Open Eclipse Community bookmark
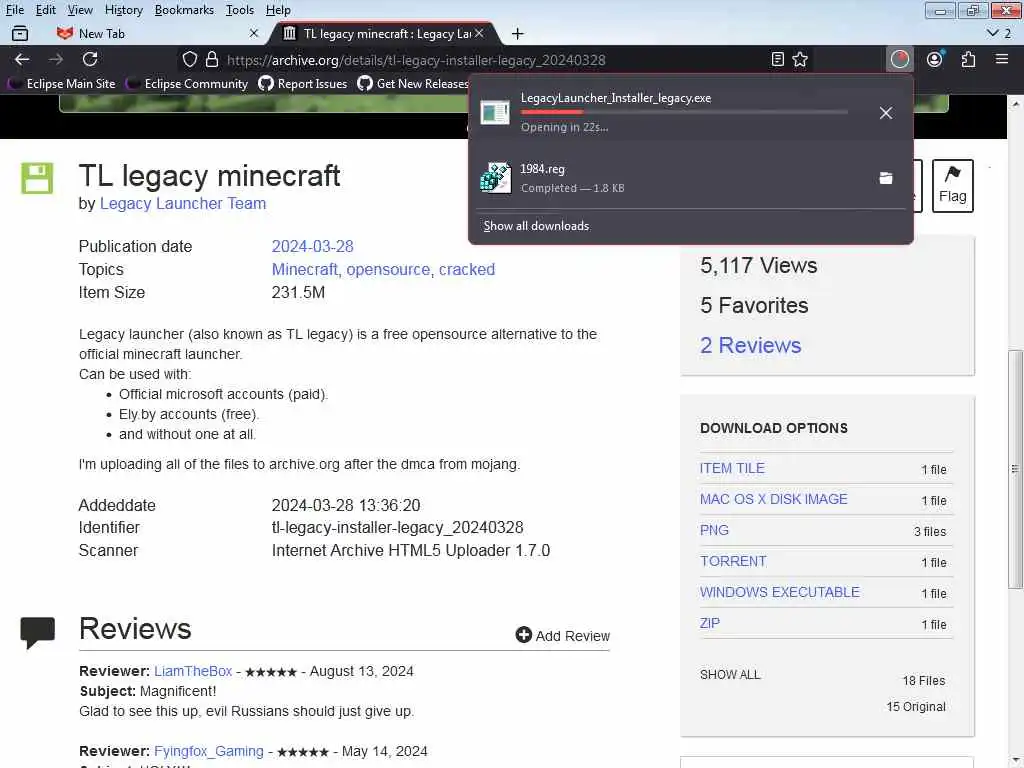Screen dimensions: 1024x768 [x=188, y=84]
